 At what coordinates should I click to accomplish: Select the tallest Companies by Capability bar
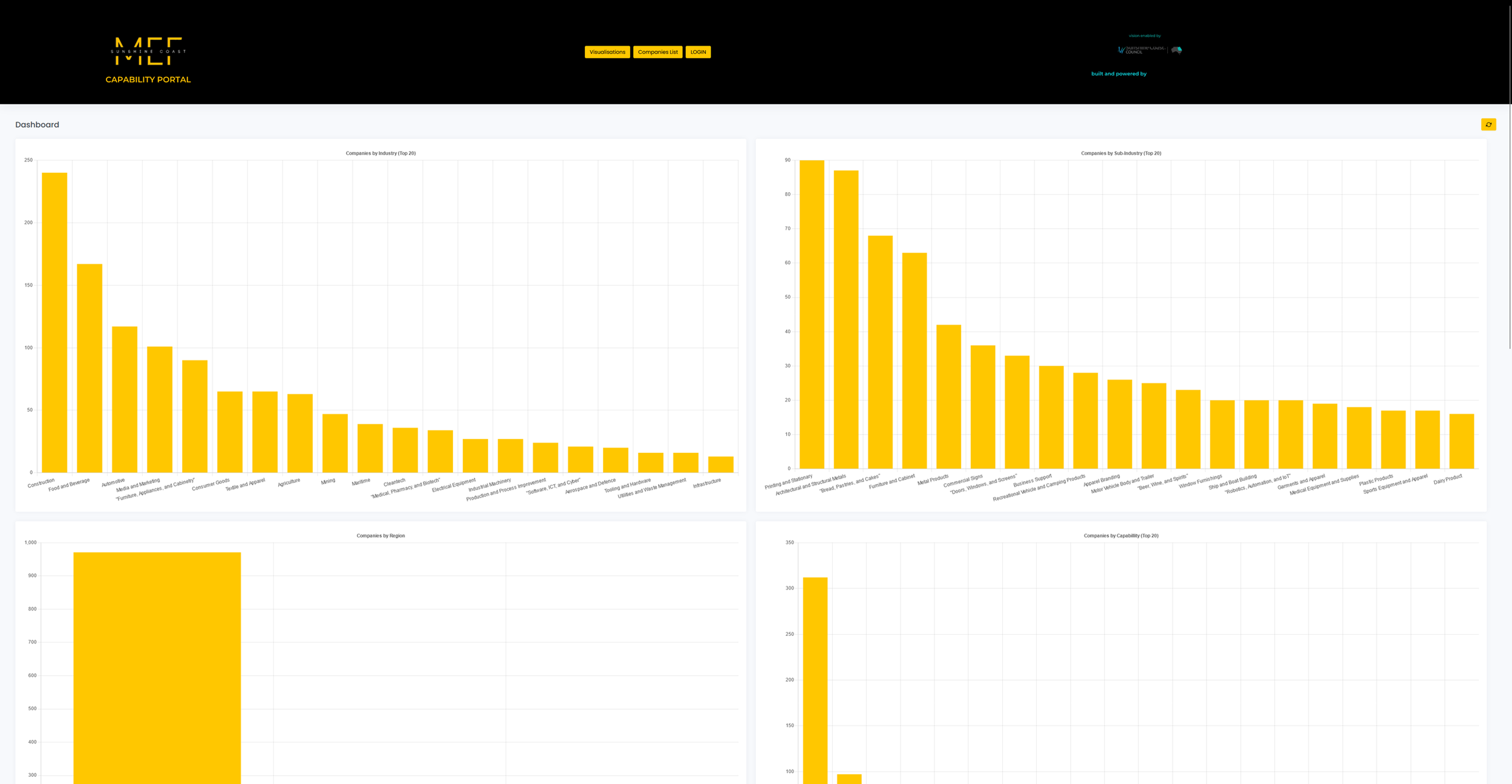click(x=815, y=680)
